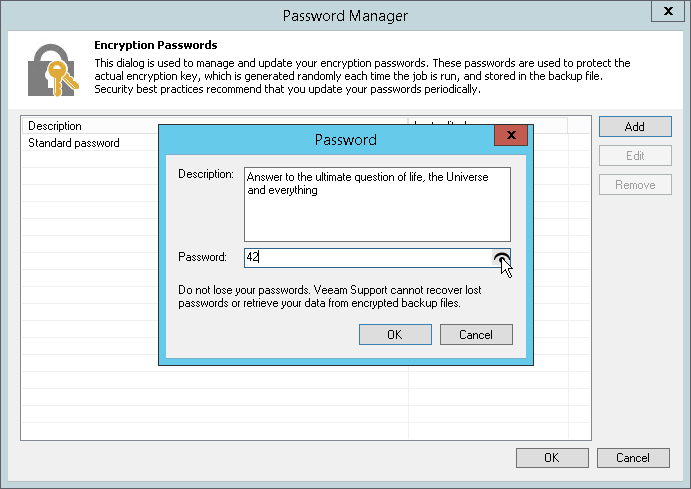
Task: Click the padlock and keys icon
Action: [x=51, y=69]
